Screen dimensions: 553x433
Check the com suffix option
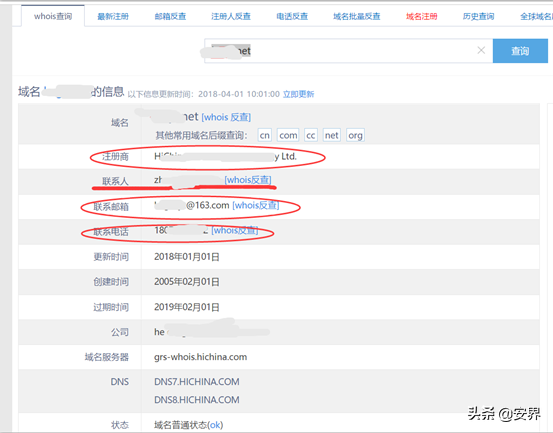288,135
